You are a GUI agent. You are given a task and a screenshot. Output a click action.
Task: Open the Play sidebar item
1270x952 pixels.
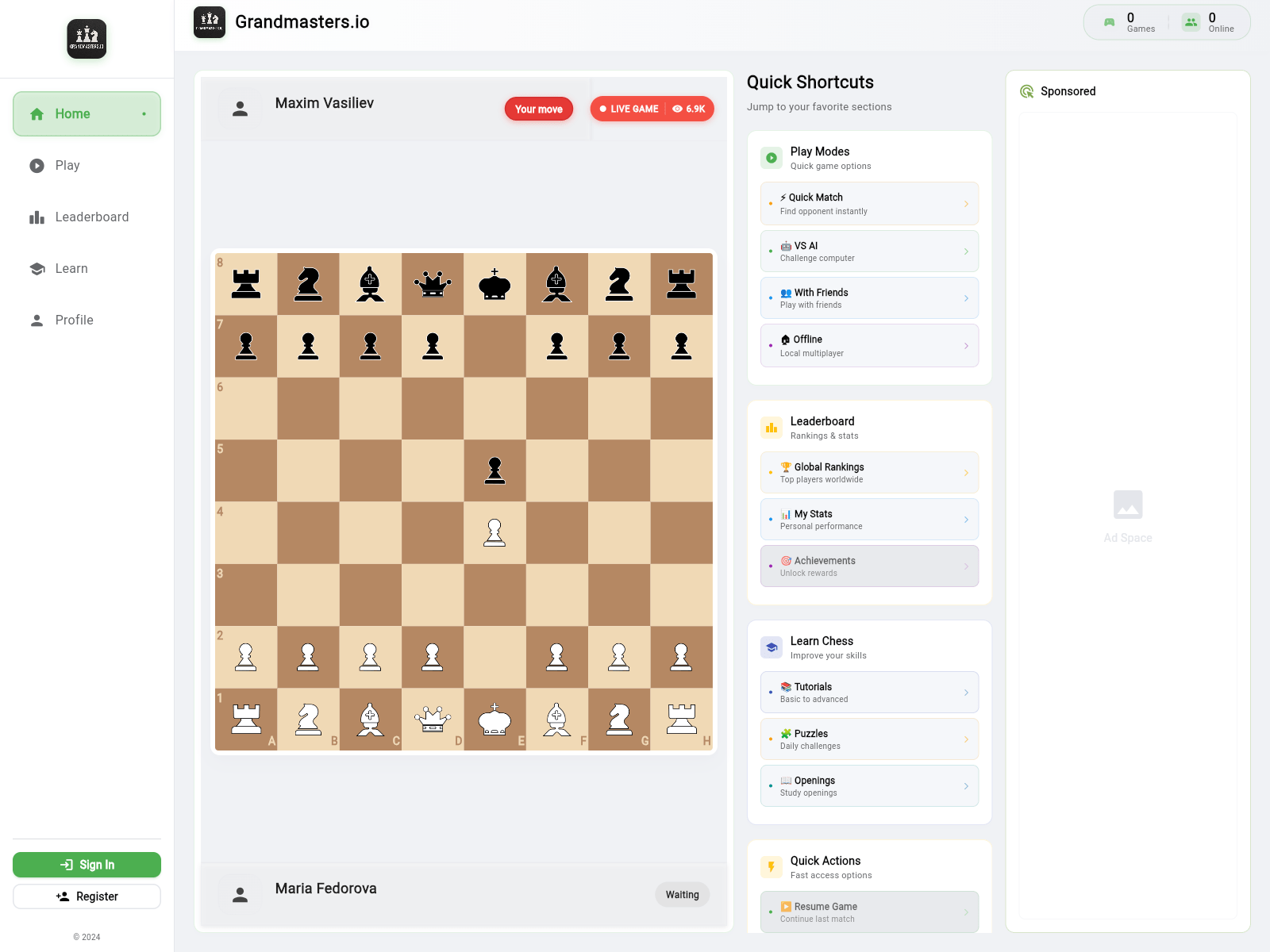coord(87,165)
